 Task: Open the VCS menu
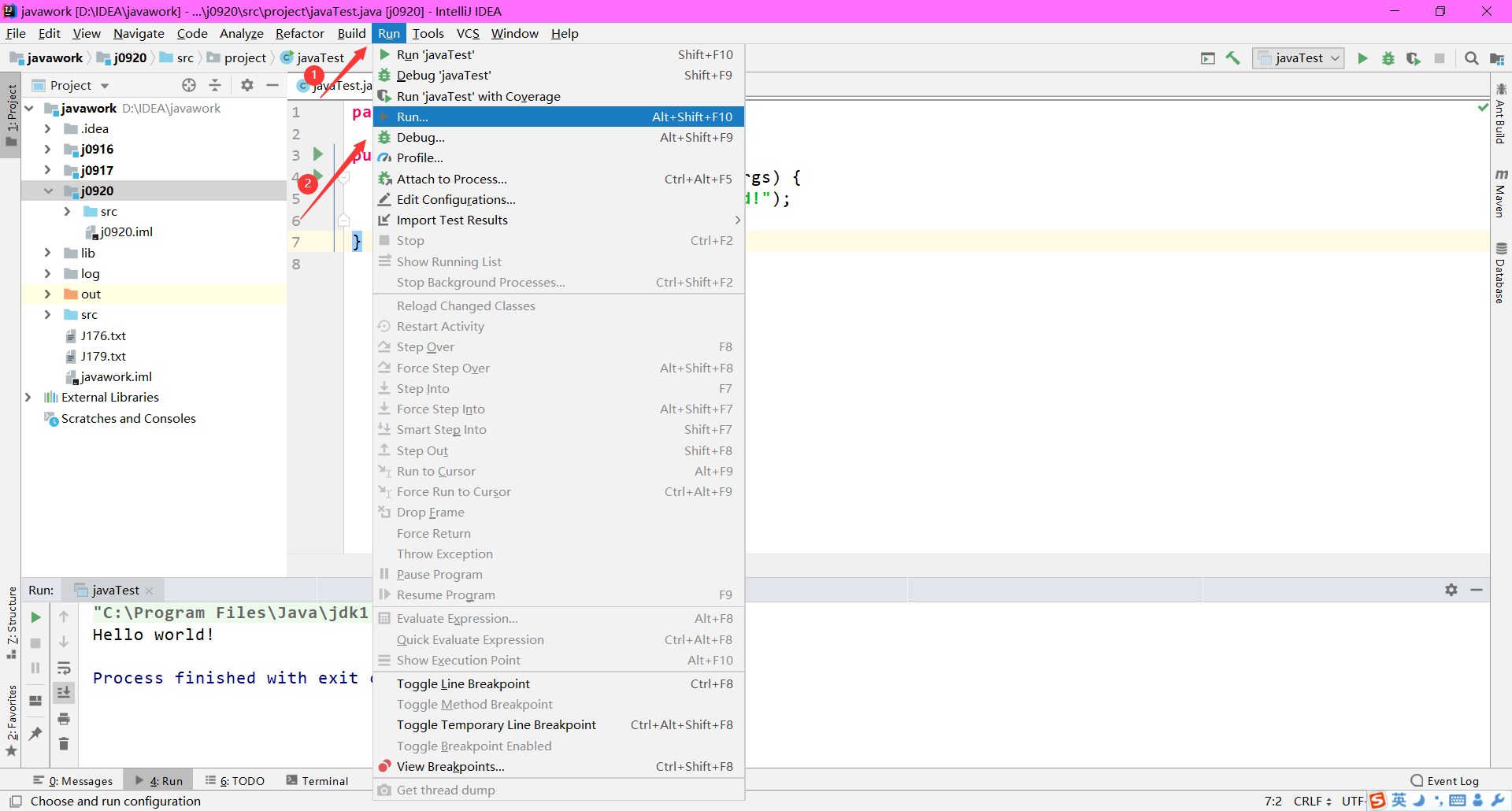tap(468, 33)
